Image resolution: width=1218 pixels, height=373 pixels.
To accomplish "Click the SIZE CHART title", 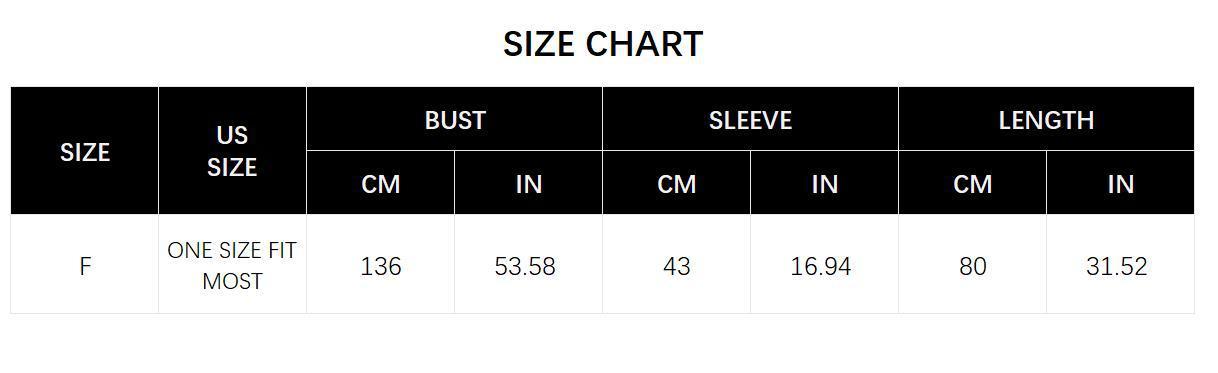I will pyautogui.click(x=603, y=44).
